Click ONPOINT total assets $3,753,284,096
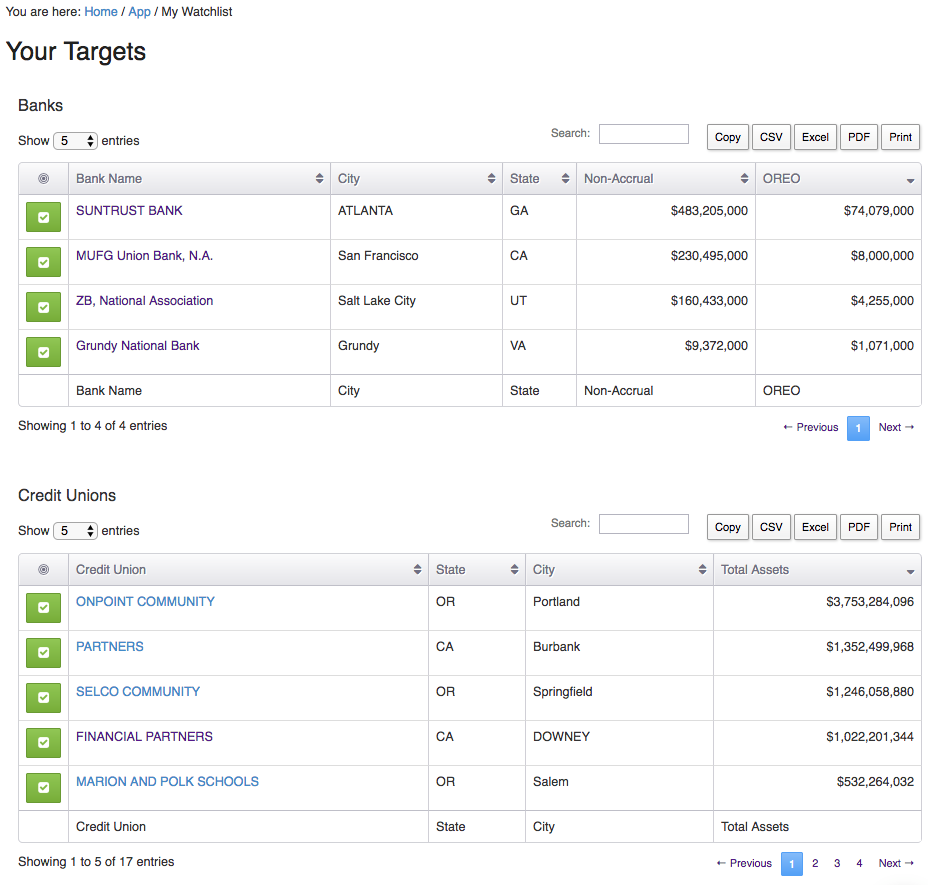Screen dimensions: 928x885 click(869, 602)
